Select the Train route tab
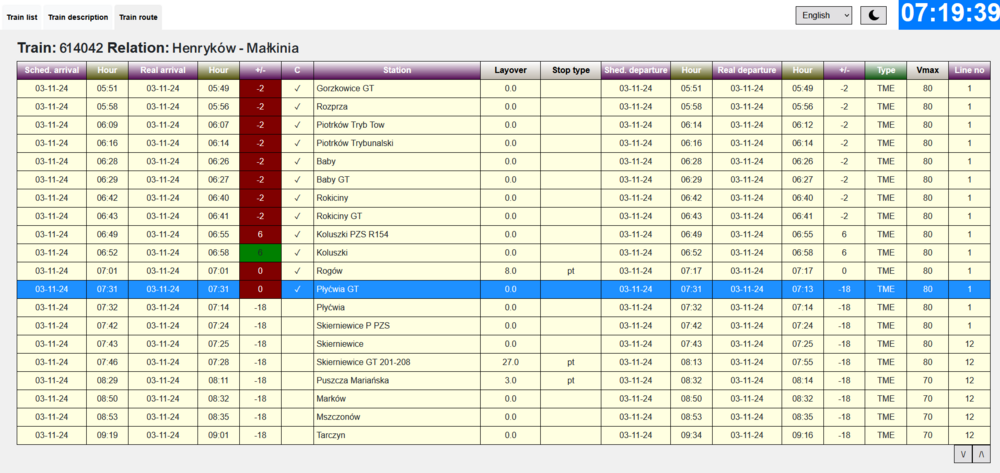The image size is (1000, 473). point(137,17)
